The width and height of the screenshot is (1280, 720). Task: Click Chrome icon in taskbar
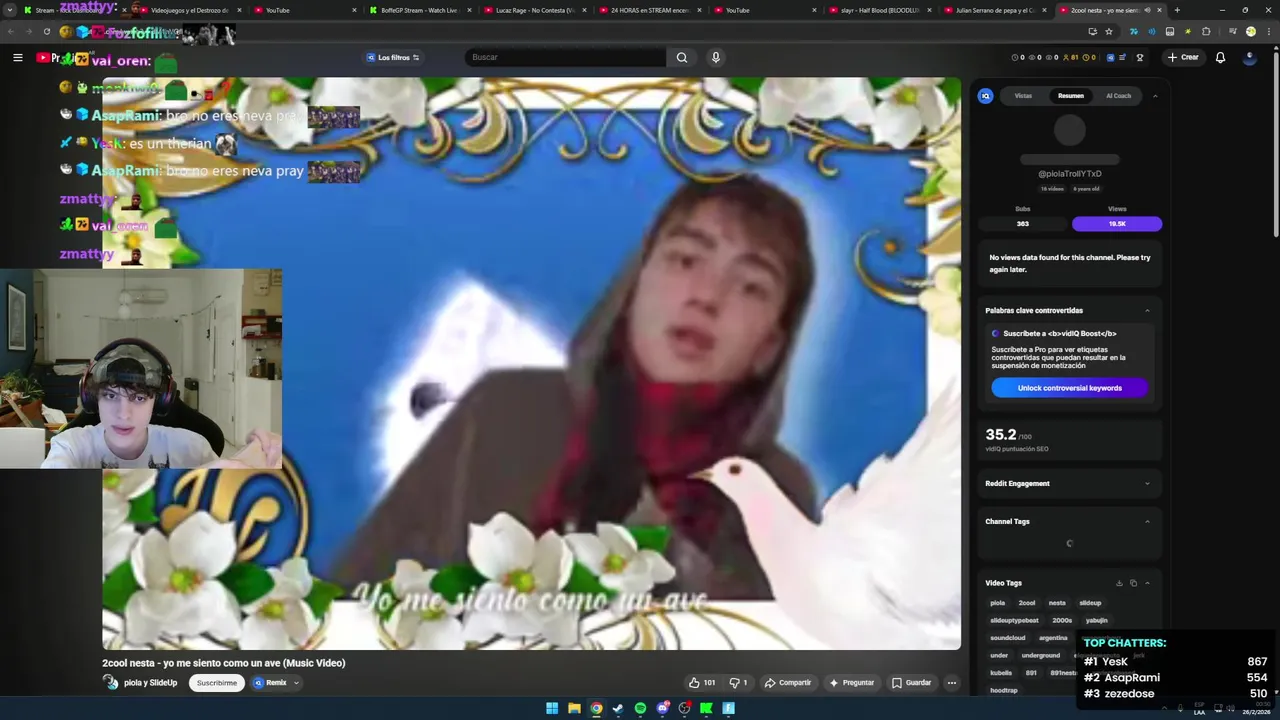pos(596,708)
